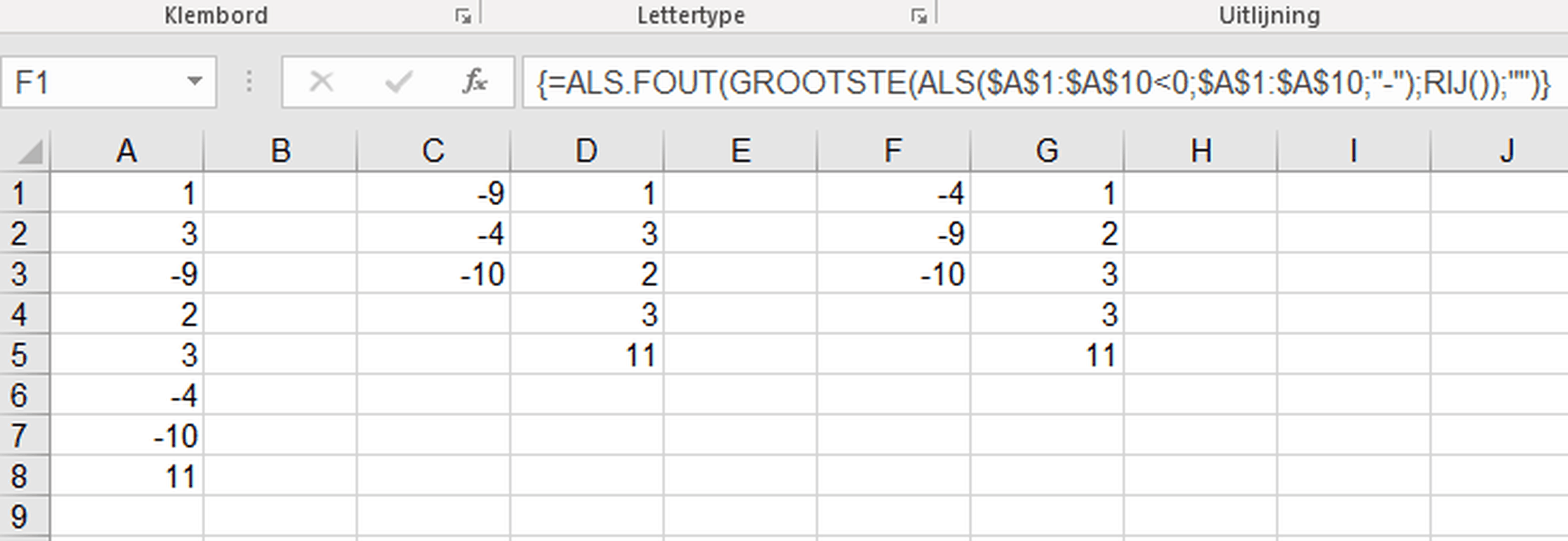The height and width of the screenshot is (541, 1568).
Task: Click cell F1 containing -4
Action: coord(892,193)
